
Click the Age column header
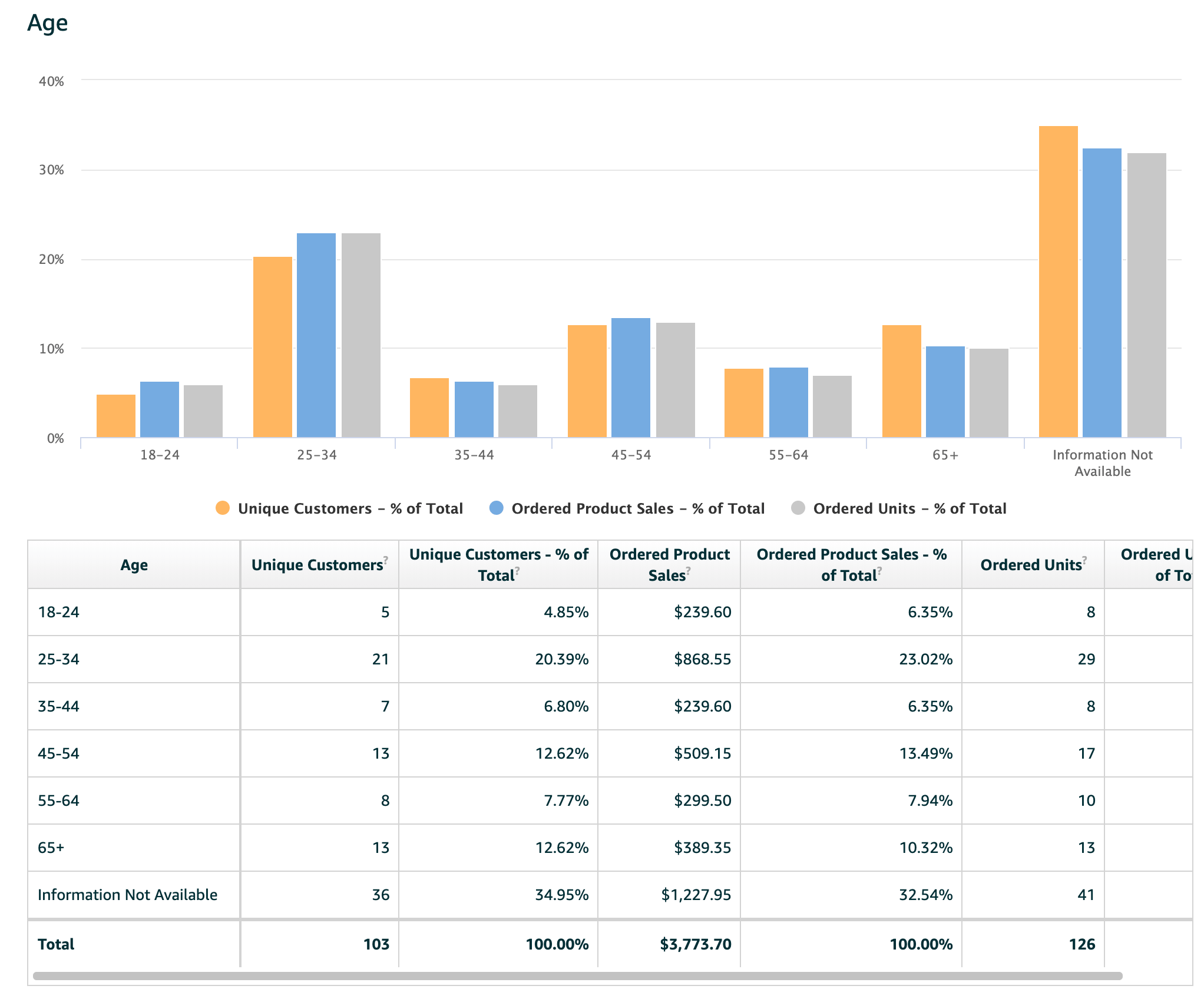[x=134, y=565]
